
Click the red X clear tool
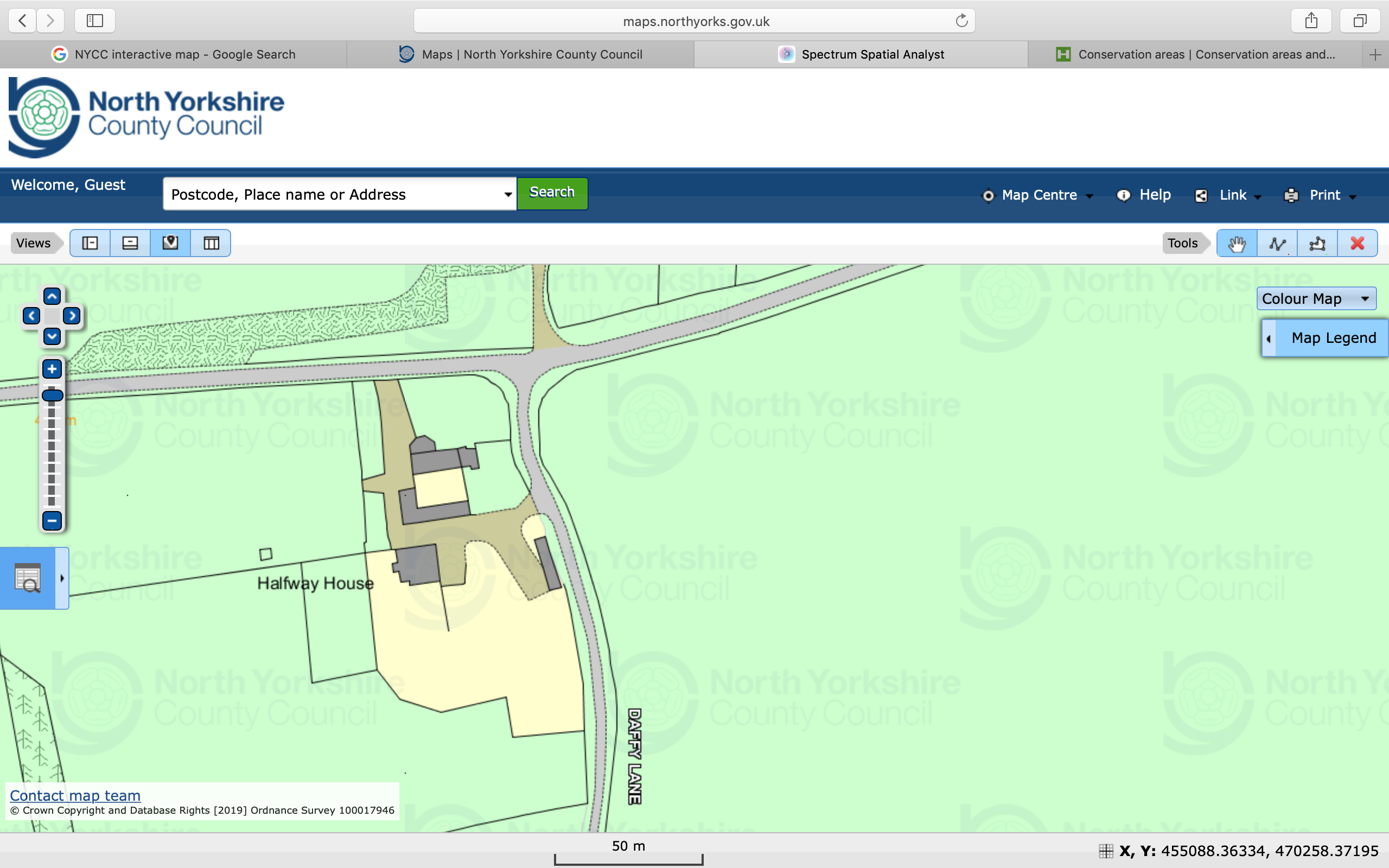pos(1358,244)
